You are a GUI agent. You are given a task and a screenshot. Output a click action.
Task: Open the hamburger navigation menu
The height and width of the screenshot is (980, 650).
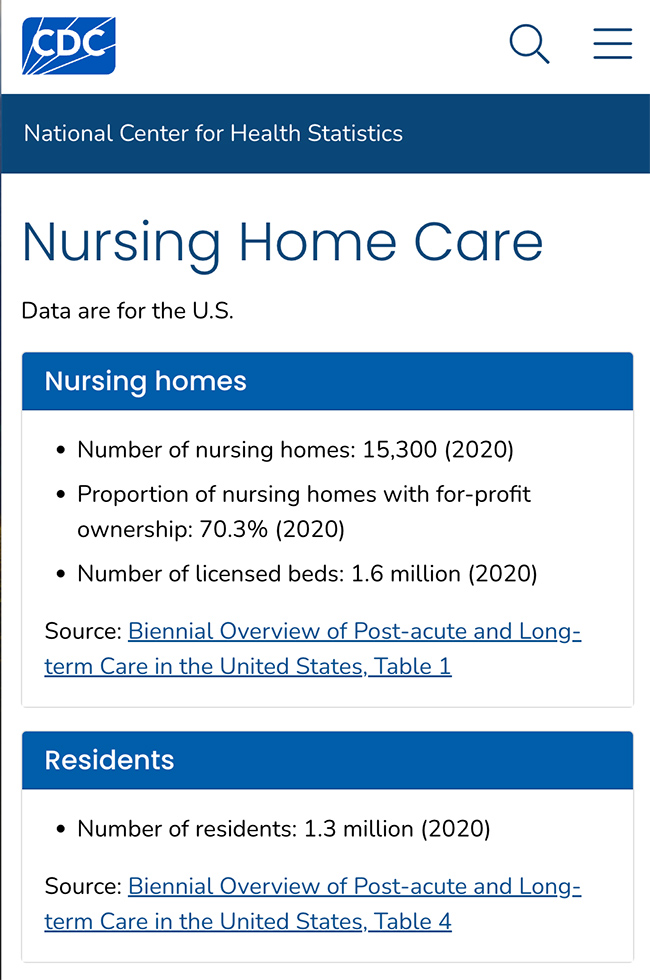pos(612,44)
